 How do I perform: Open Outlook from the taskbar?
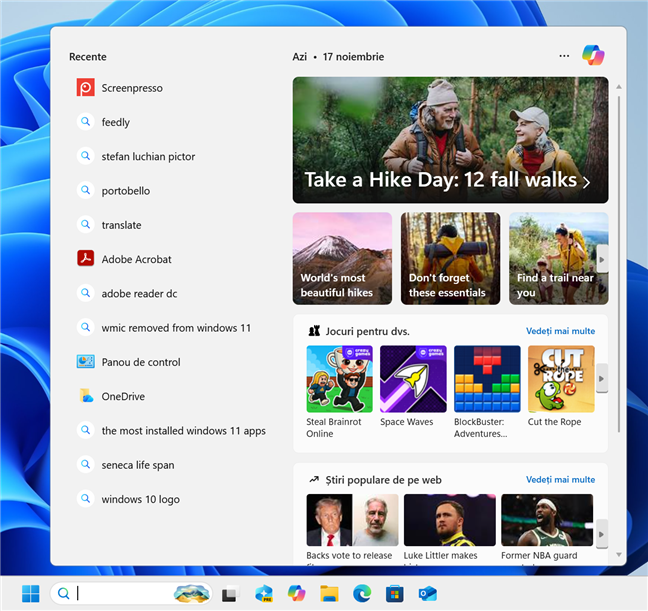(x=428, y=594)
